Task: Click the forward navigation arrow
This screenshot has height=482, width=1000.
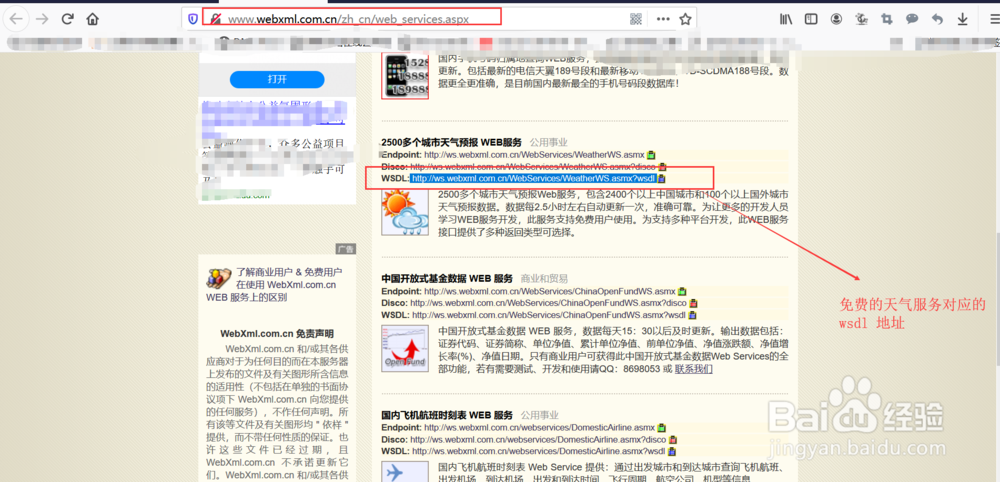Action: [42, 19]
